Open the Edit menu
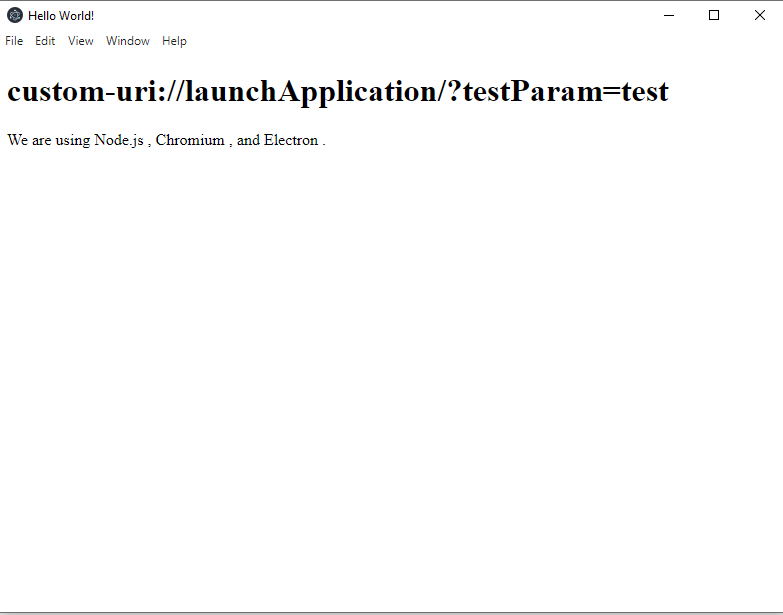783x615 pixels. 45,41
